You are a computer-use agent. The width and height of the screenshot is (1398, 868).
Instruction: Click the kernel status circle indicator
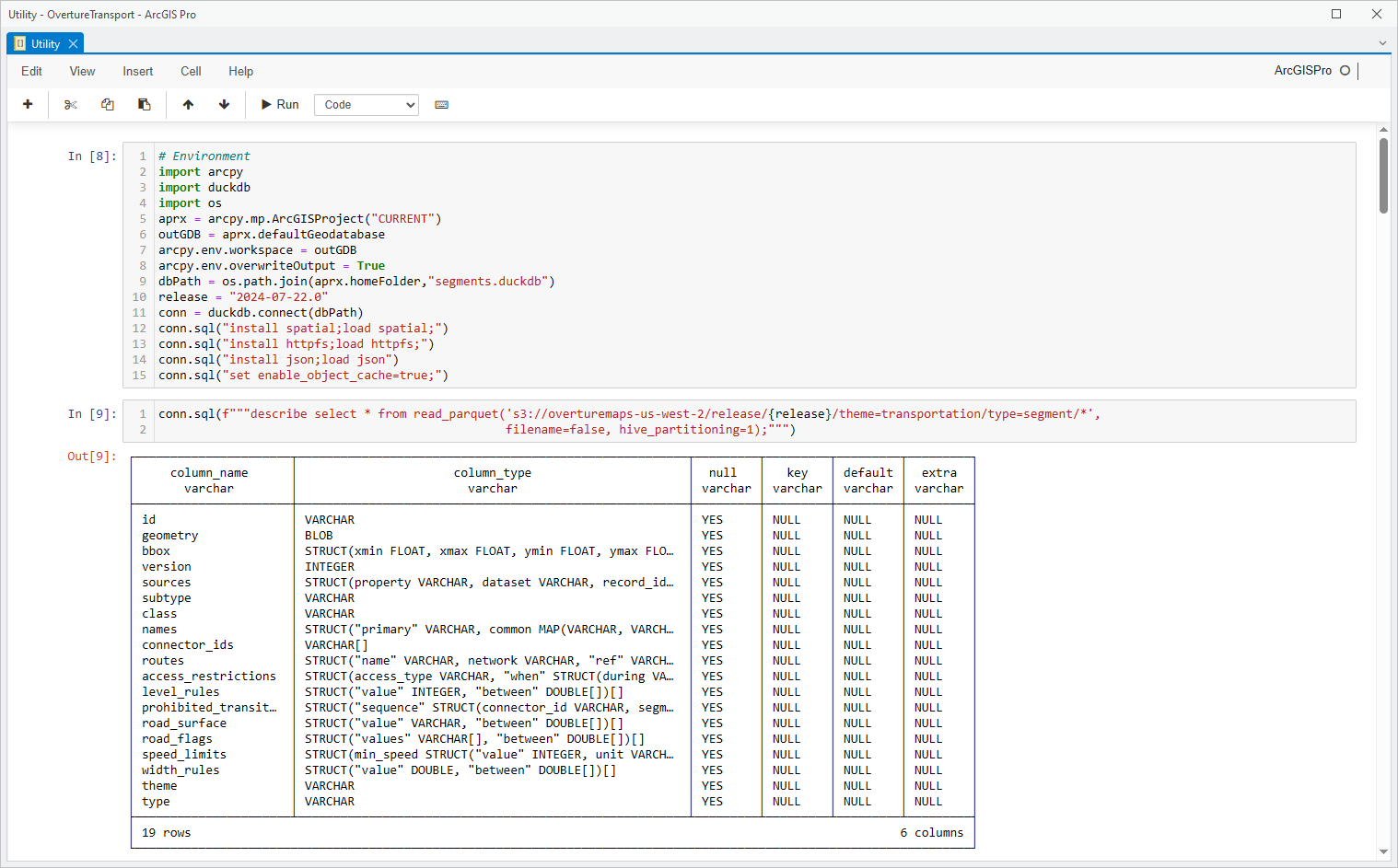tap(1345, 71)
